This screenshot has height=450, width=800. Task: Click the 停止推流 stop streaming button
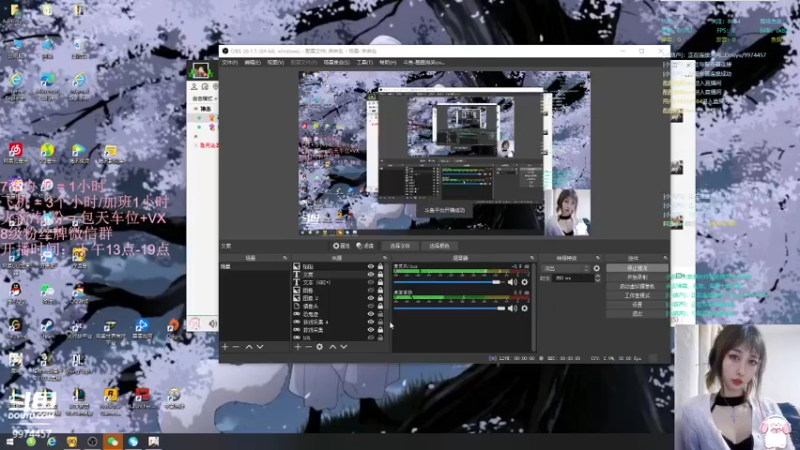[637, 268]
